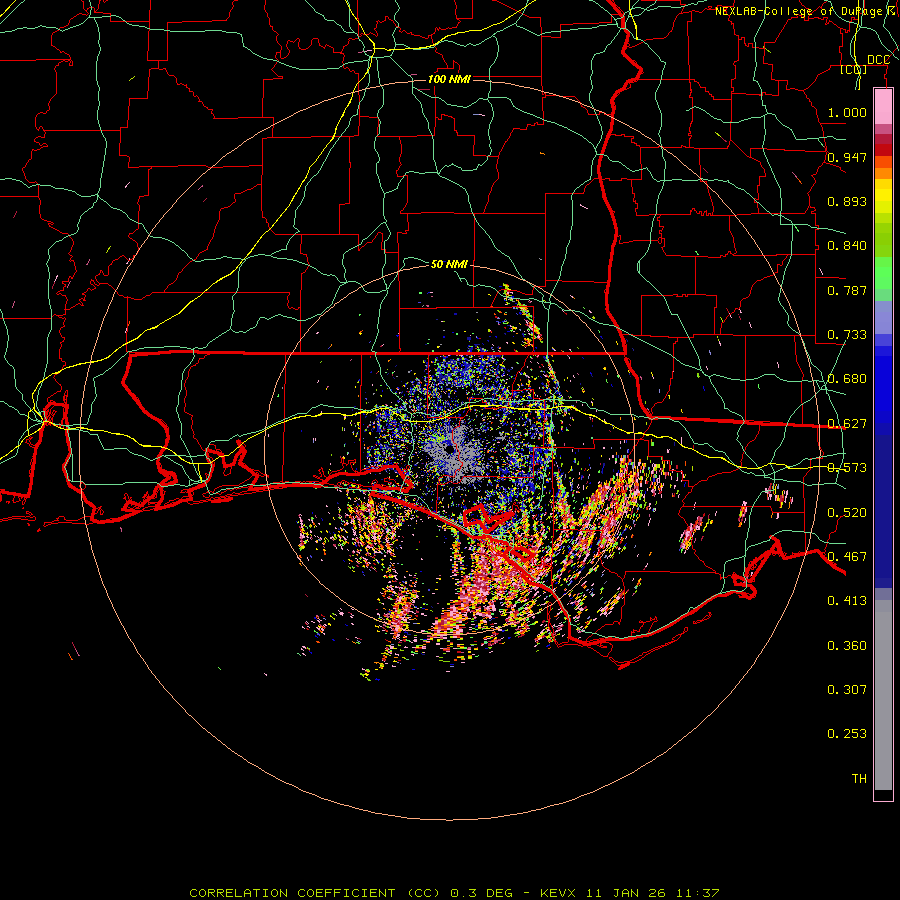Click the 0.627 legend value
This screenshot has width=900, height=900.
(x=847, y=424)
